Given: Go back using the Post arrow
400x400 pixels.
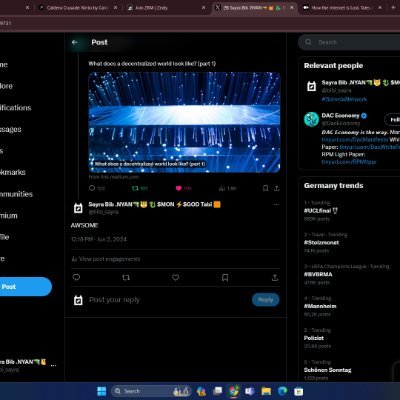Looking at the screenshot, I should tap(75, 42).
